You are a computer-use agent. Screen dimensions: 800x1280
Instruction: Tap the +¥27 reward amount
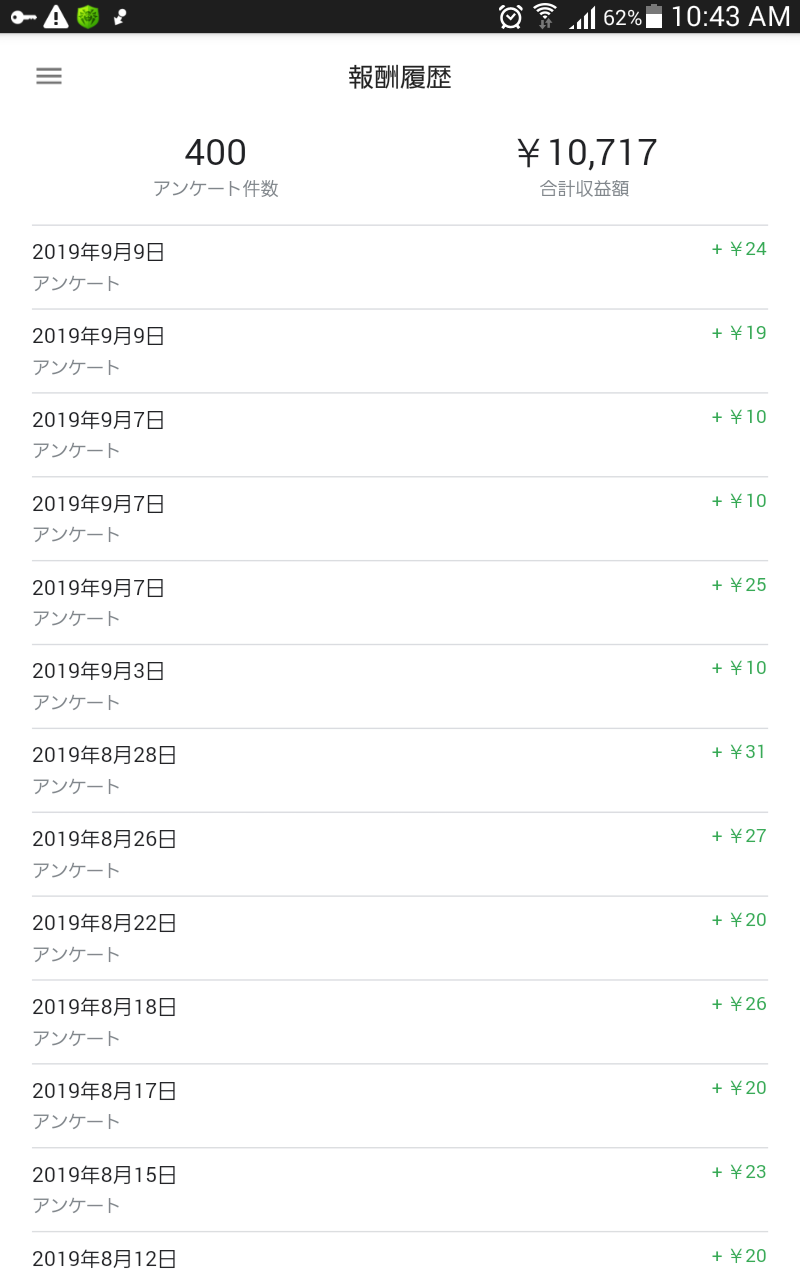click(739, 836)
